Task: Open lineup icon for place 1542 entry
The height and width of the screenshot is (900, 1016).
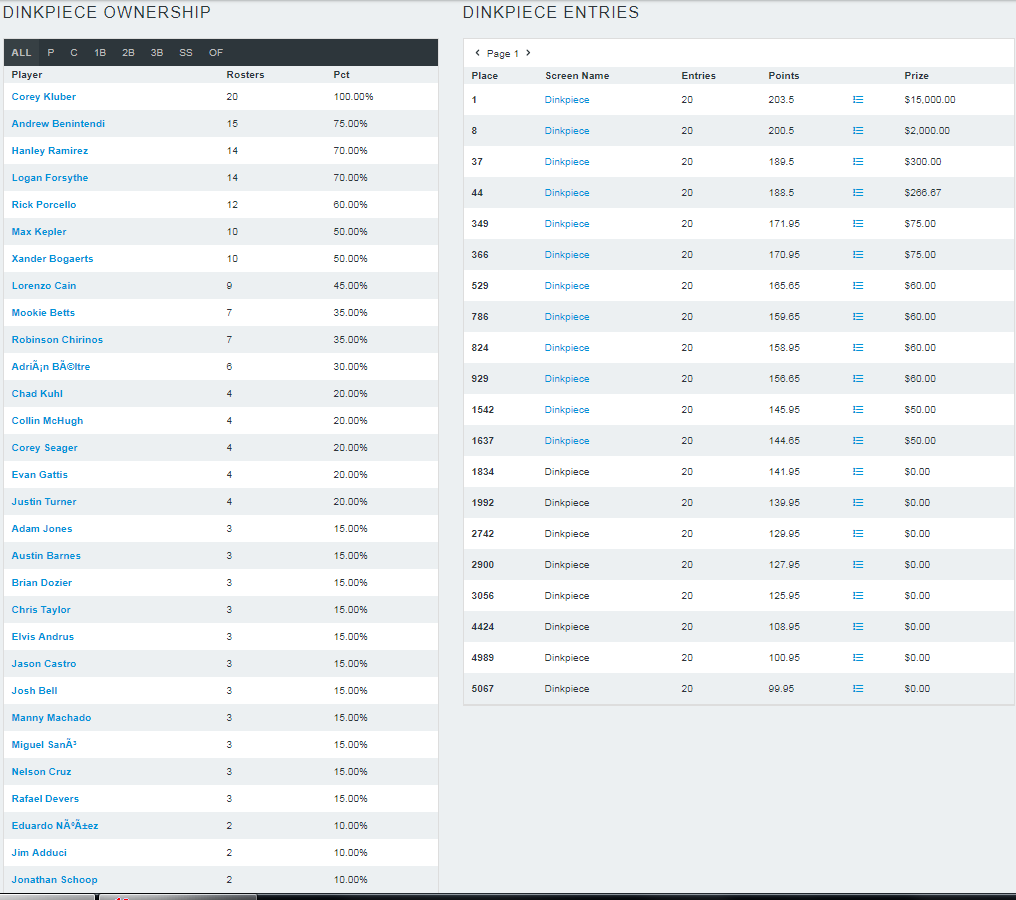Action: 858,410
